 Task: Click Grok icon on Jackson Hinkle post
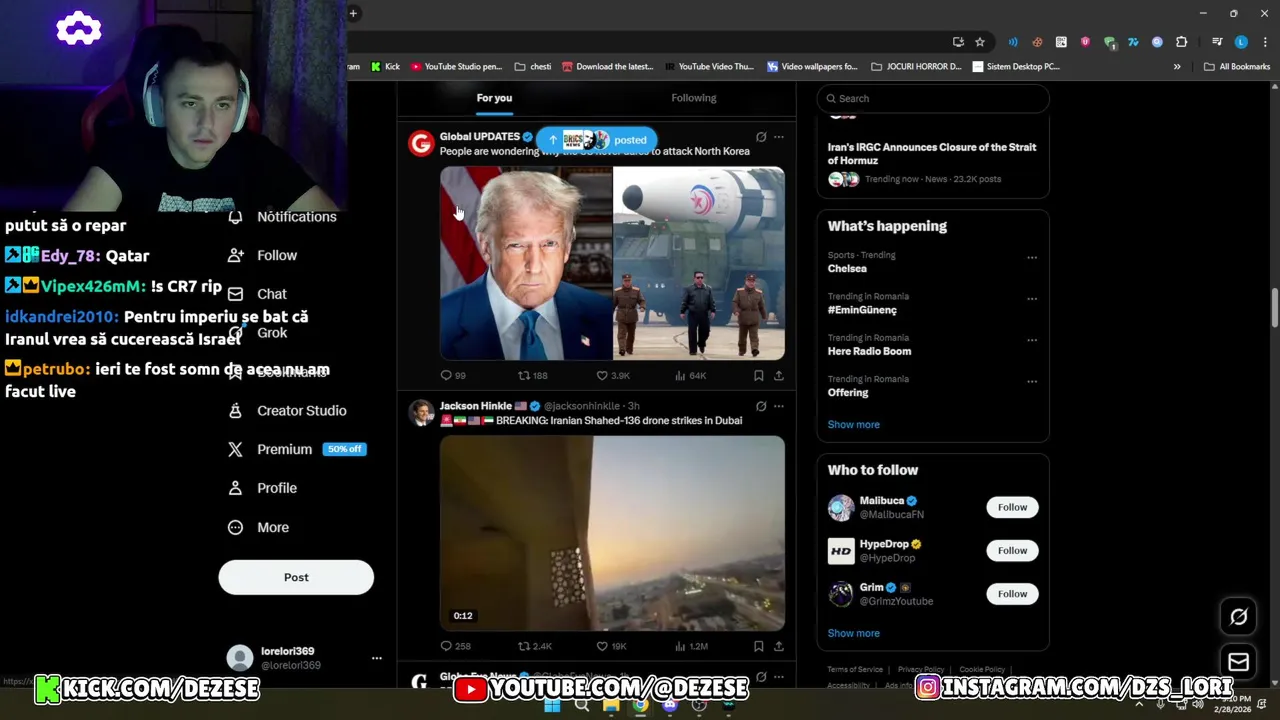[x=761, y=406]
